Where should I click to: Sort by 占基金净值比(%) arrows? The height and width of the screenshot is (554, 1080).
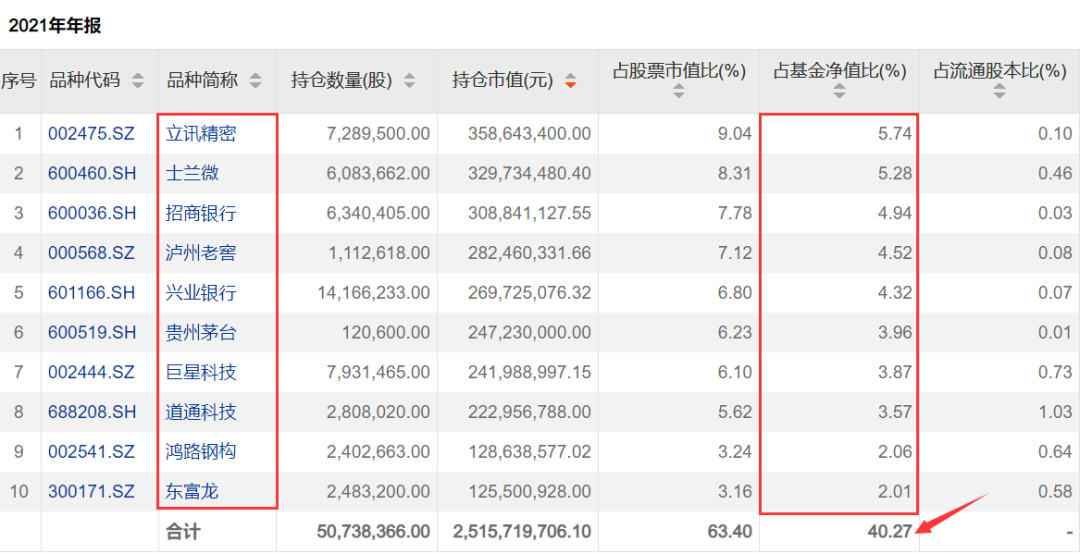coord(838,91)
